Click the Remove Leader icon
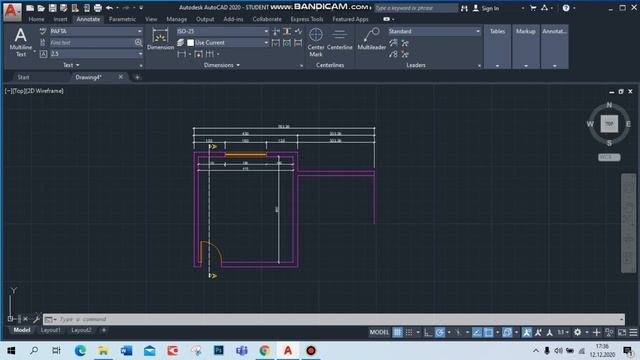Viewport: 640px width, 360px height. coord(405,42)
